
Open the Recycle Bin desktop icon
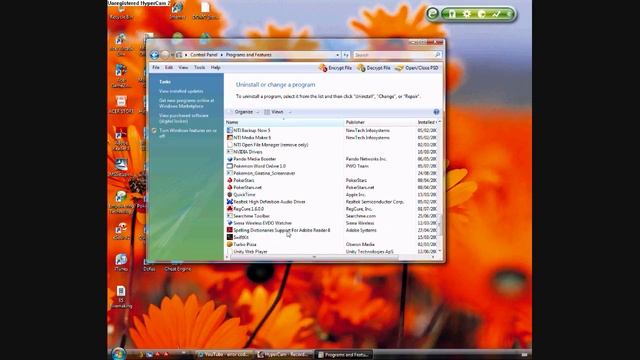click(x=121, y=11)
